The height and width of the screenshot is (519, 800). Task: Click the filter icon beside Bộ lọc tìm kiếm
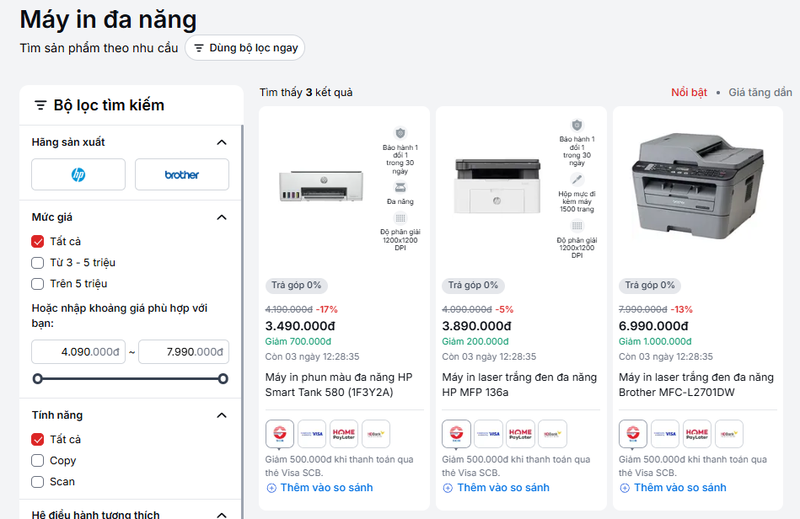click(40, 105)
